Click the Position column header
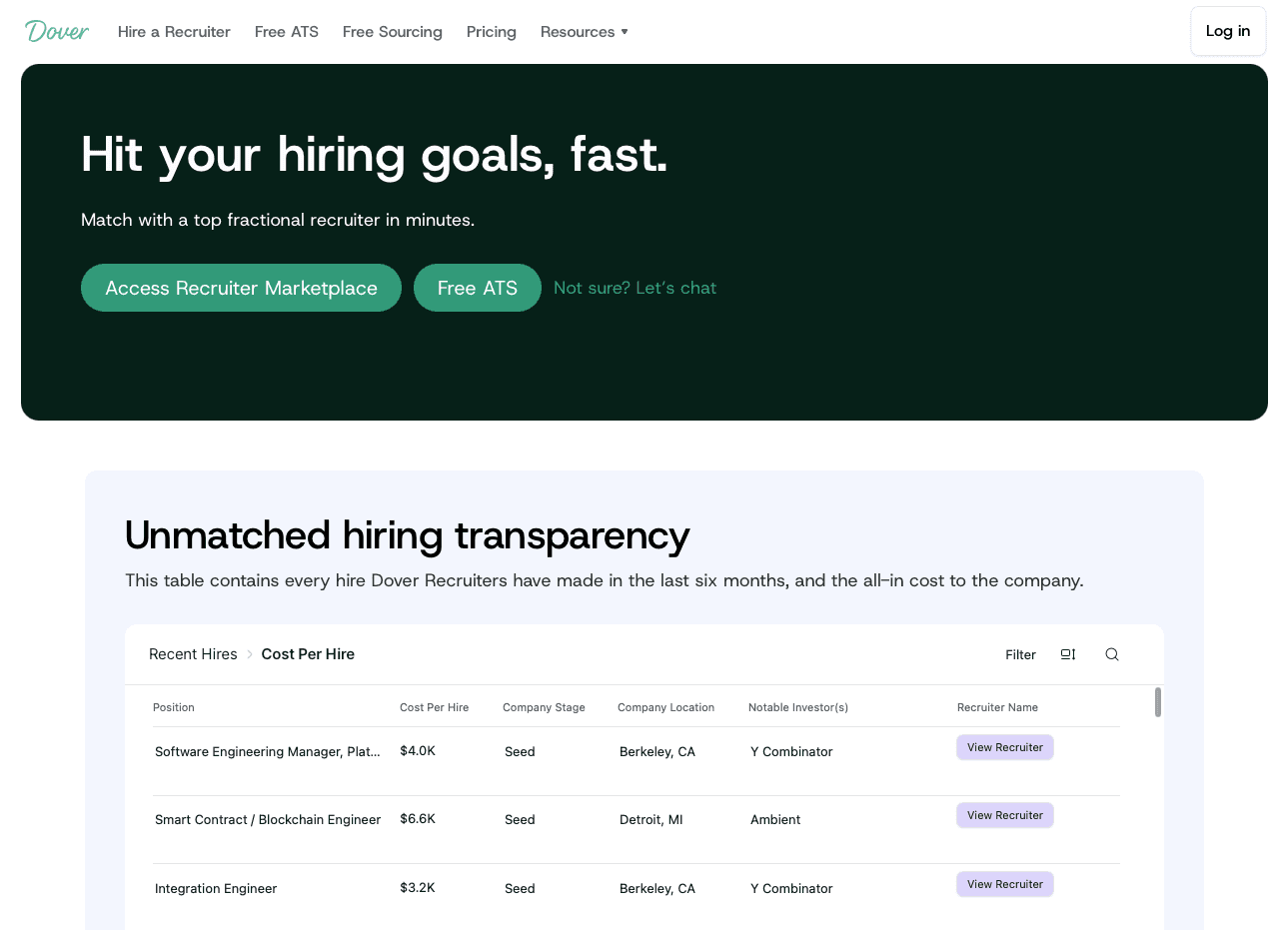The width and height of the screenshot is (1288, 930). 174,707
